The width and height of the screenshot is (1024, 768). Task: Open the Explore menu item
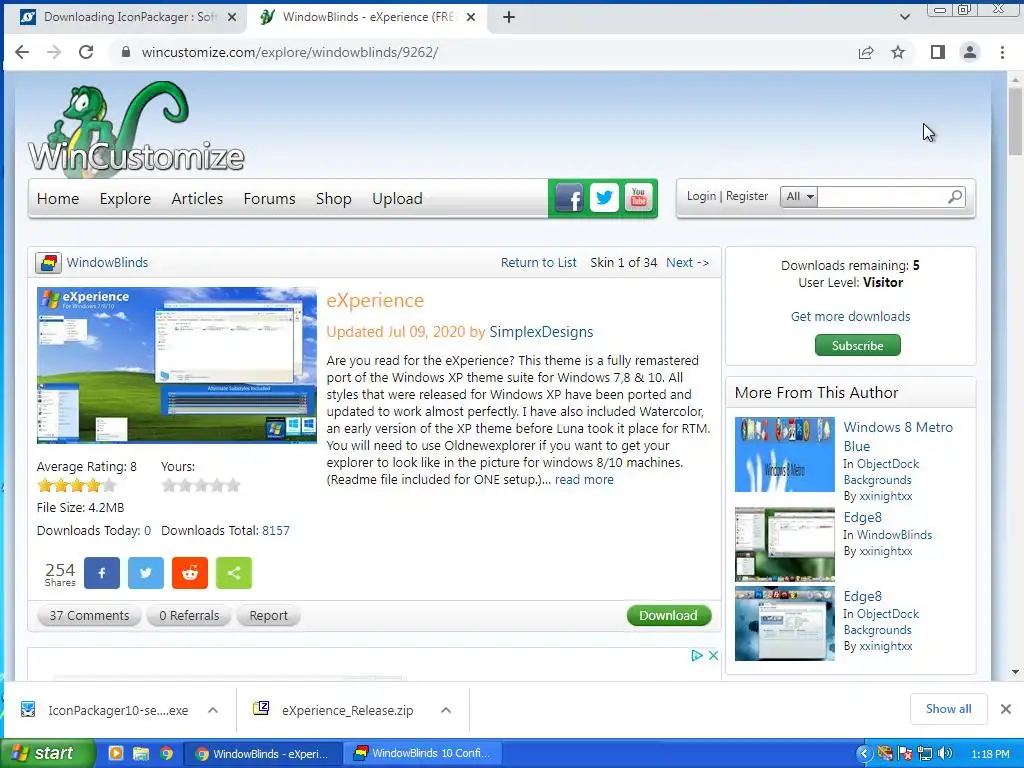click(x=125, y=199)
